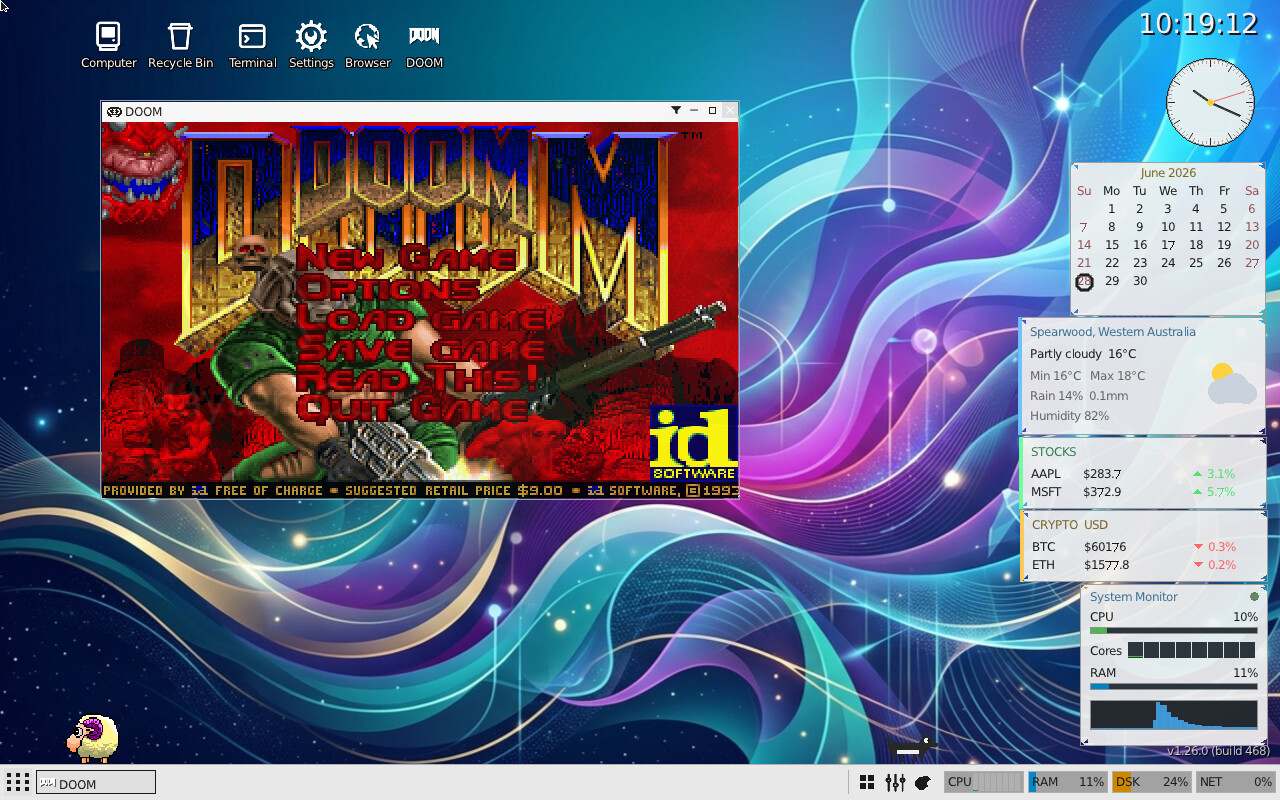Click the DSK 24% meter in taskbar
Viewport: 1280px width, 800px height.
coord(1151,782)
